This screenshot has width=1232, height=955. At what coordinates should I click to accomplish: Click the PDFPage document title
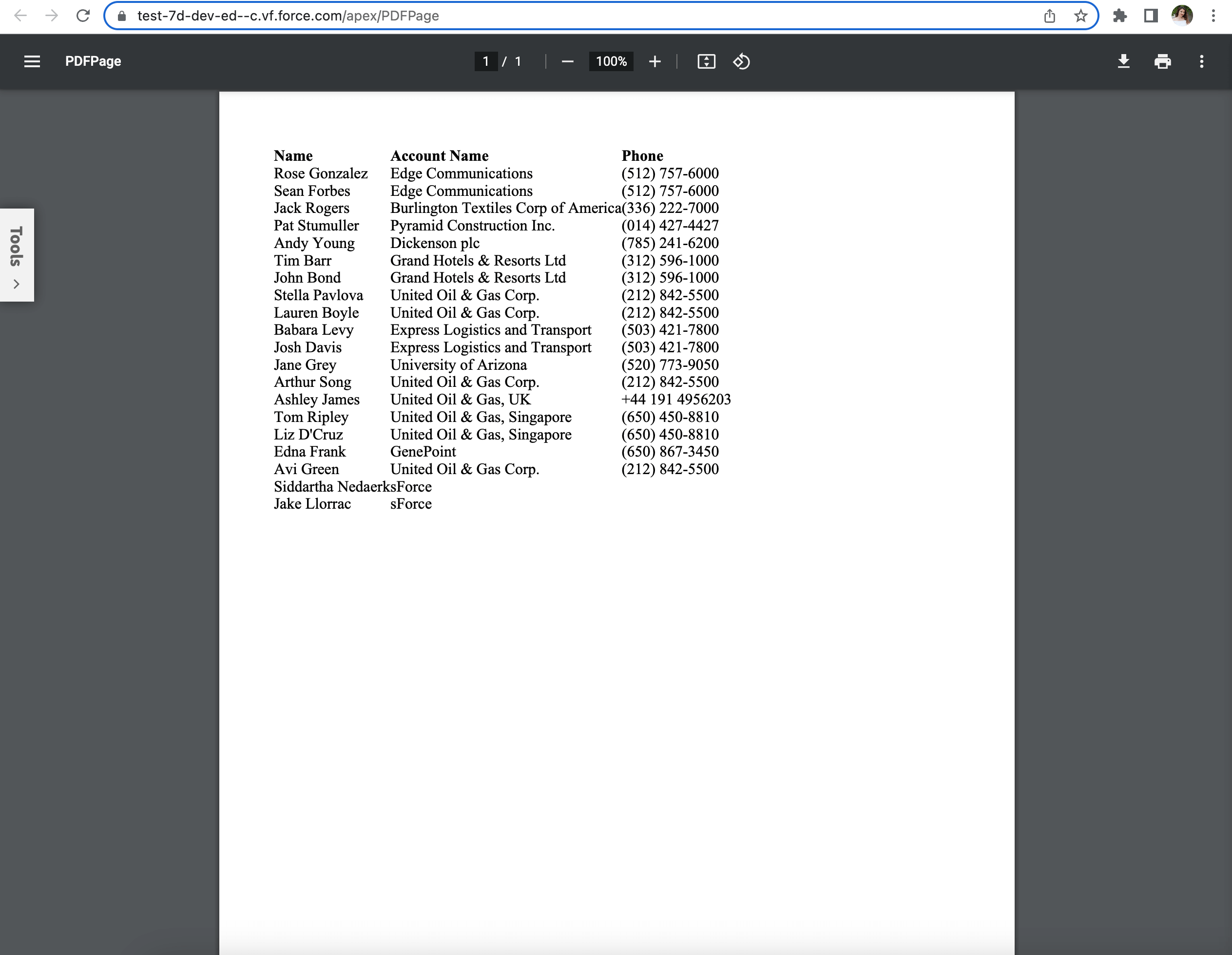pyautogui.click(x=93, y=61)
